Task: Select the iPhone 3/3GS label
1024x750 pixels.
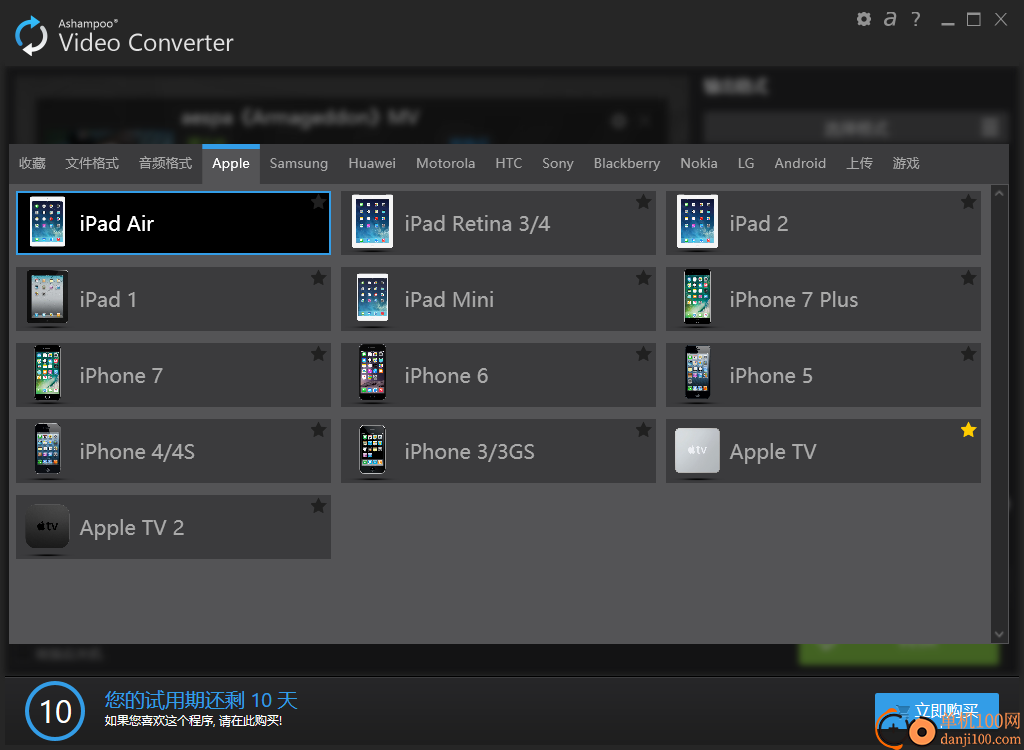Action: pos(469,451)
